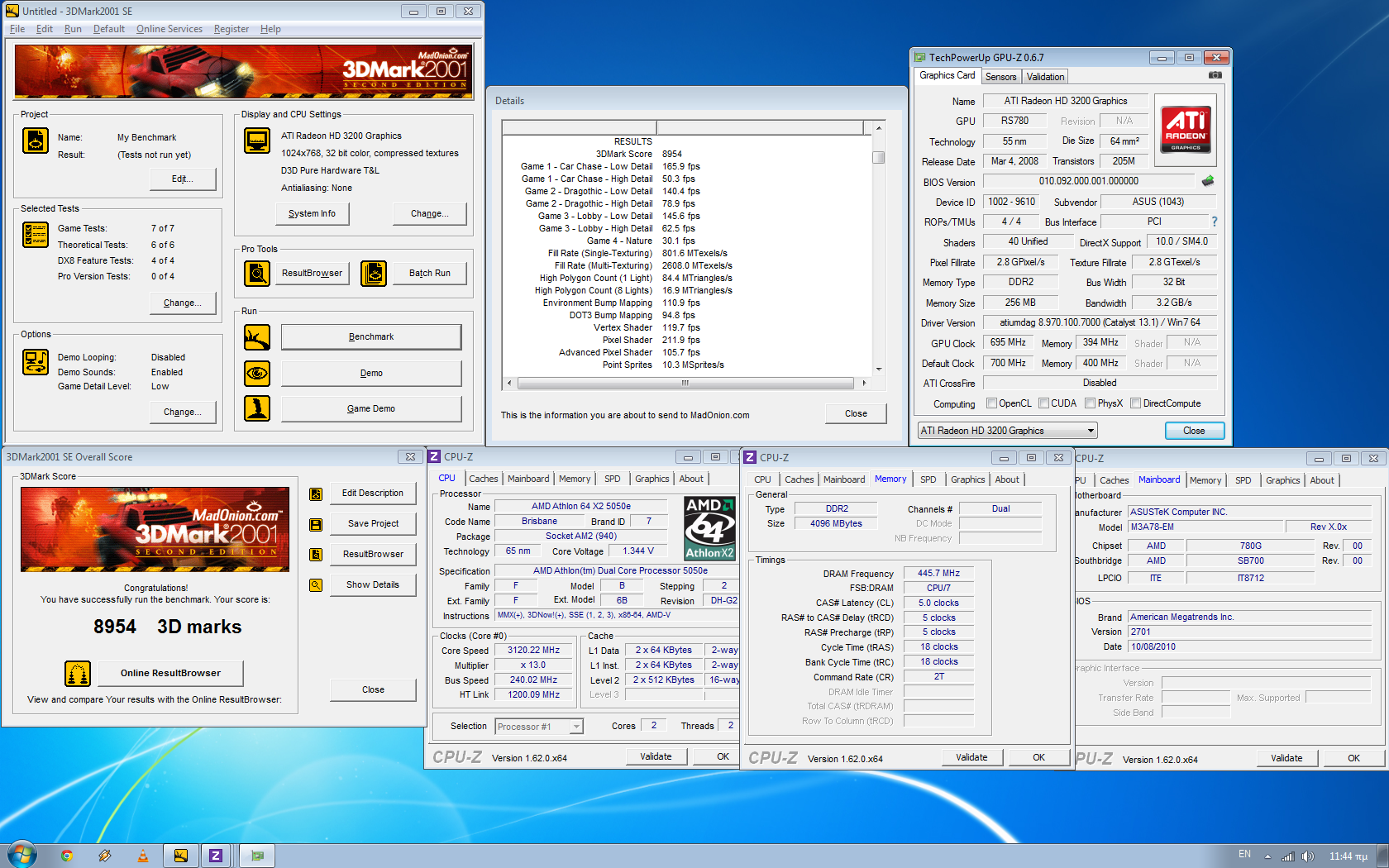1389x868 pixels.
Task: Click the 3DMark2001 banner in Overall Score
Action: [155, 529]
